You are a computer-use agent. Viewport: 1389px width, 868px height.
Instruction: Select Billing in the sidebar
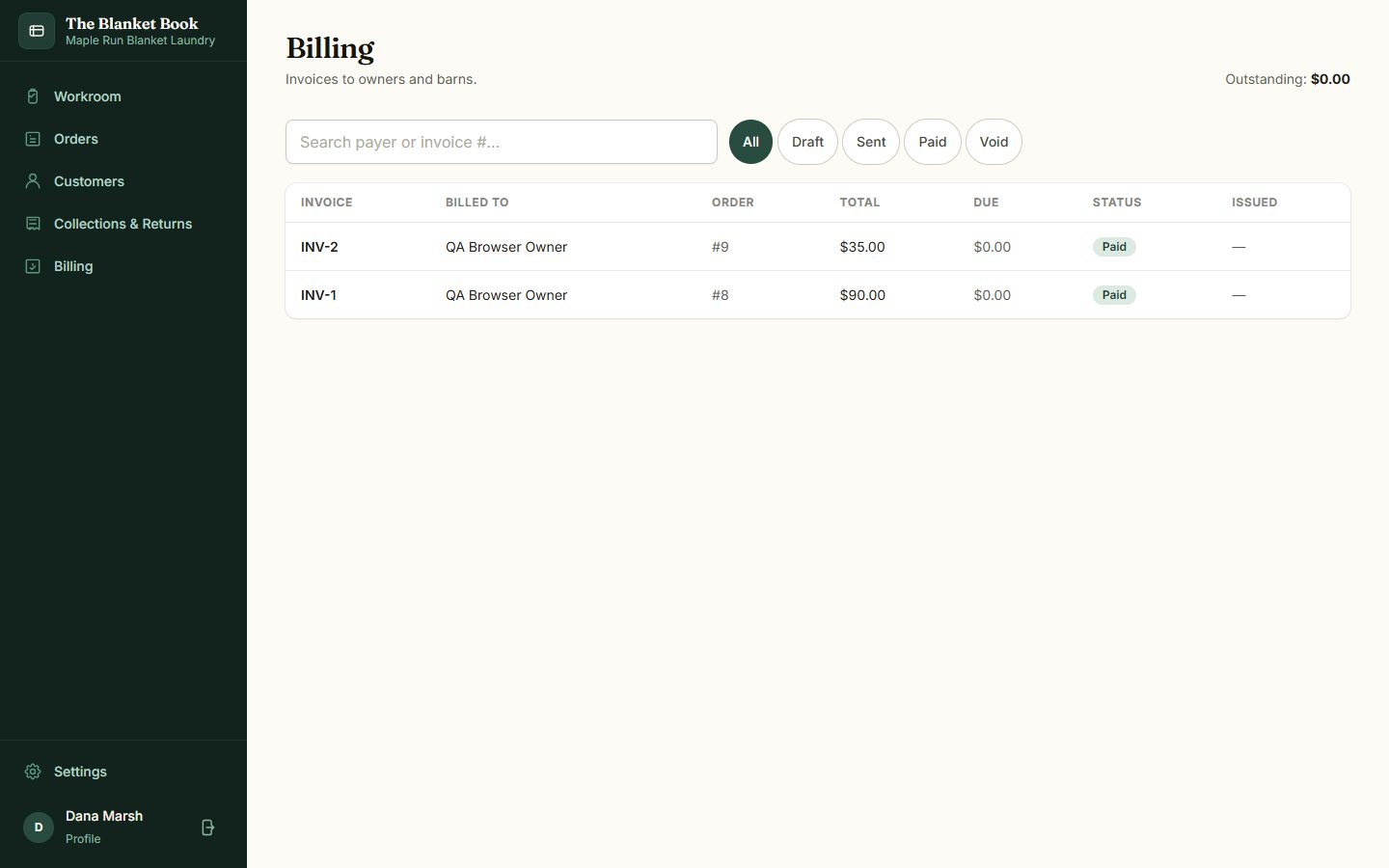(123, 266)
